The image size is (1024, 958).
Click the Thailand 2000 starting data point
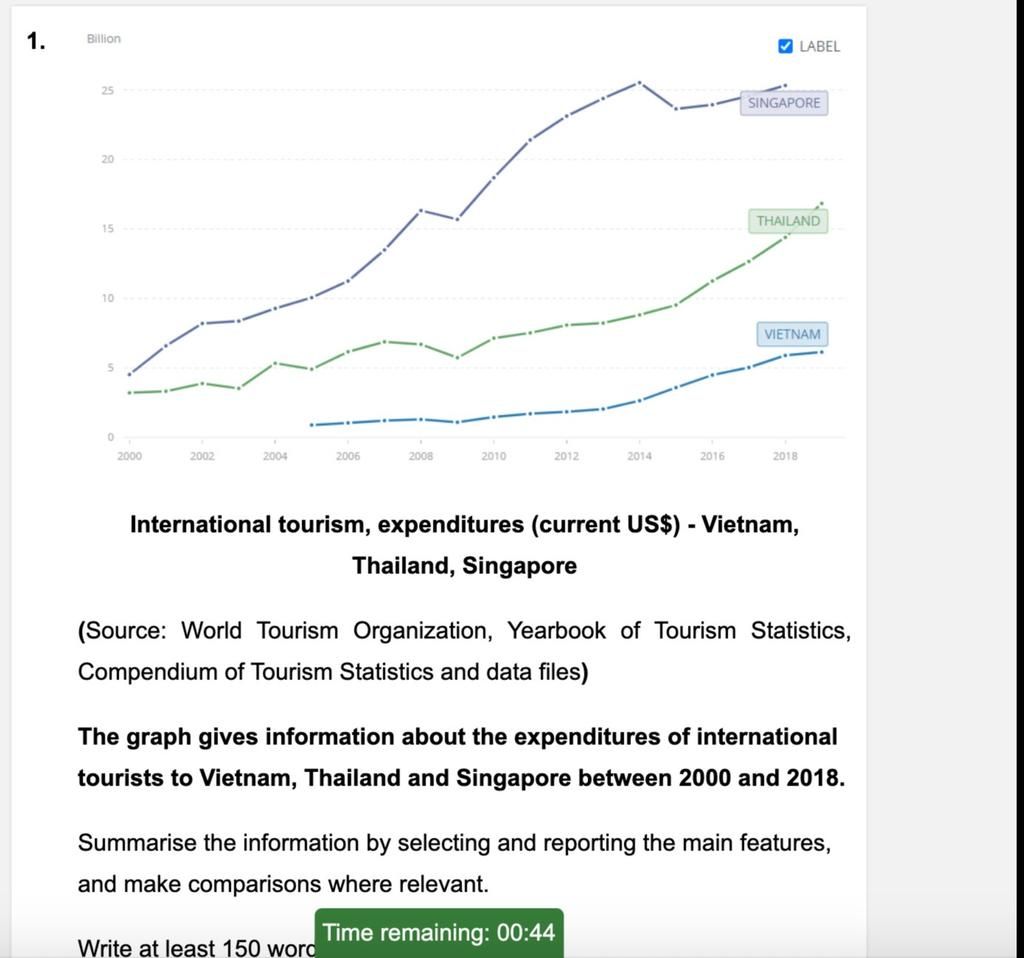129,392
